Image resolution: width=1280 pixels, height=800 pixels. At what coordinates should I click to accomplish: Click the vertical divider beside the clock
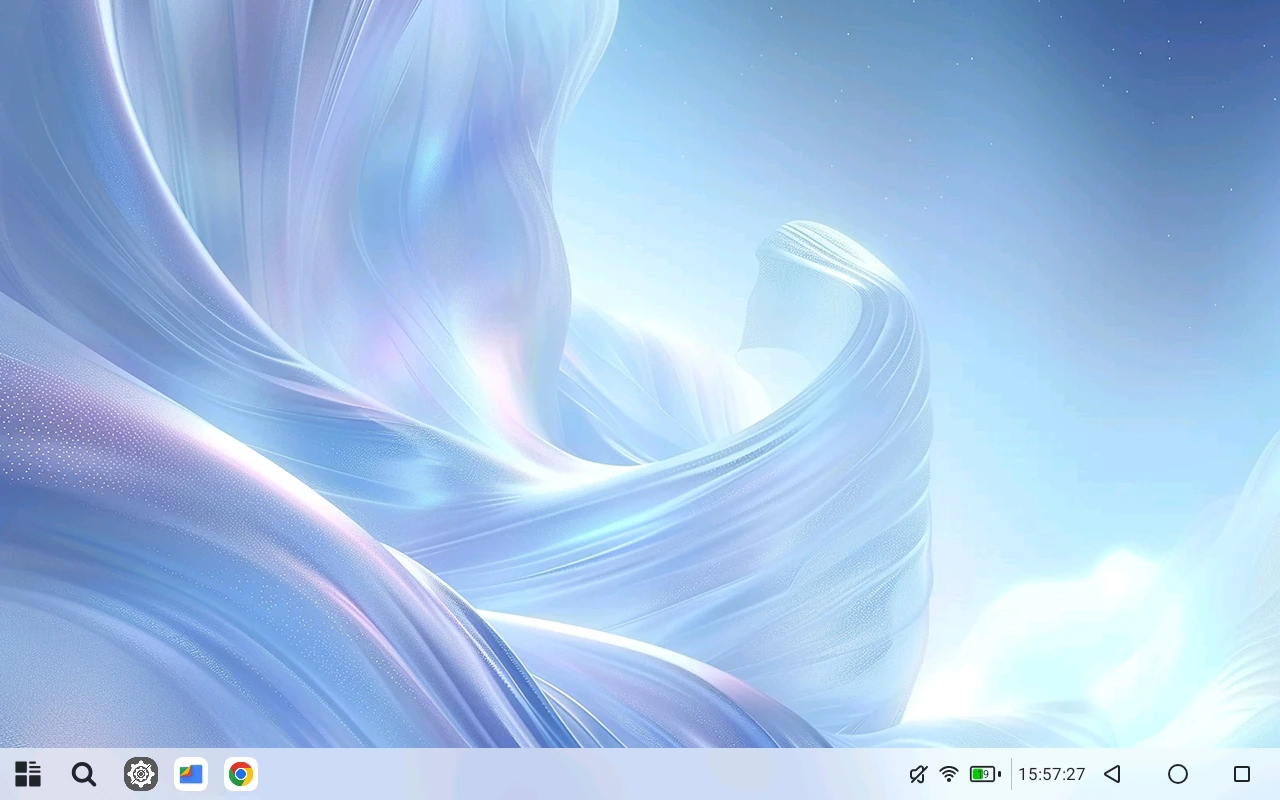tap(1011, 774)
